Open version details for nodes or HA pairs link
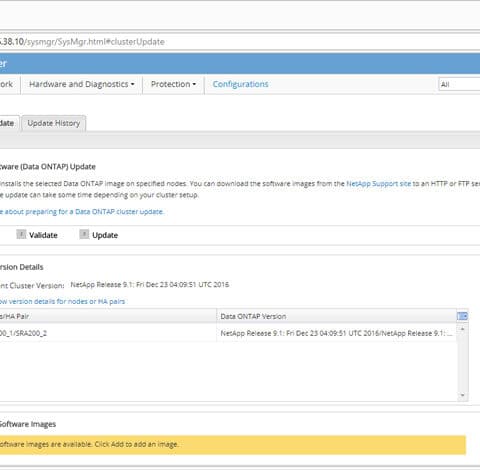The image size is (480, 470). (62, 301)
